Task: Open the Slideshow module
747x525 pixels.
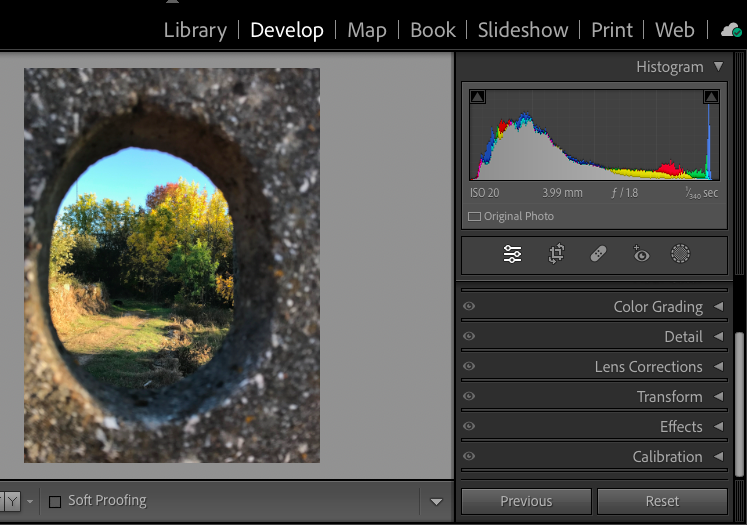Action: (525, 30)
